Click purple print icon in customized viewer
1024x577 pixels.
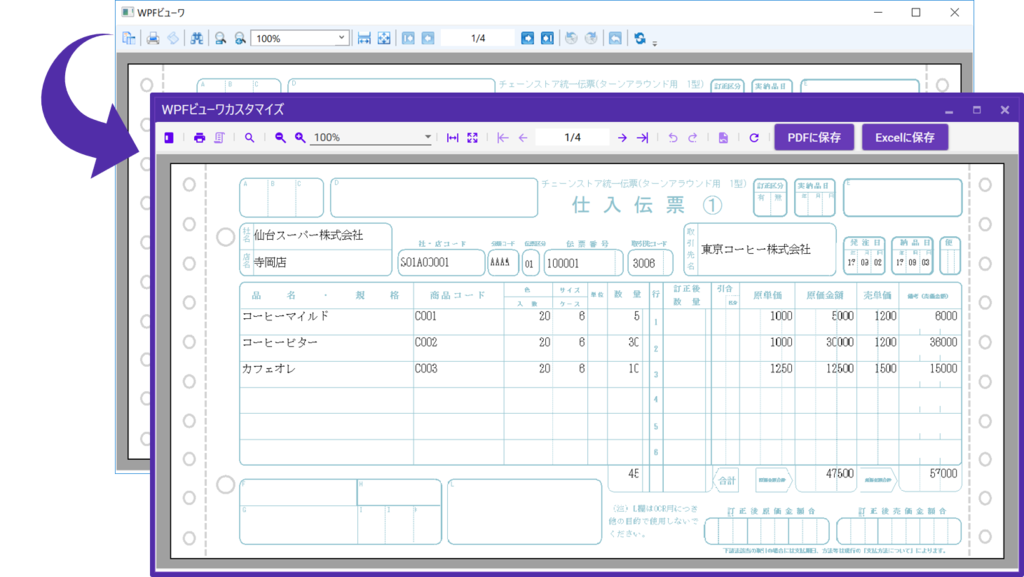pos(200,138)
